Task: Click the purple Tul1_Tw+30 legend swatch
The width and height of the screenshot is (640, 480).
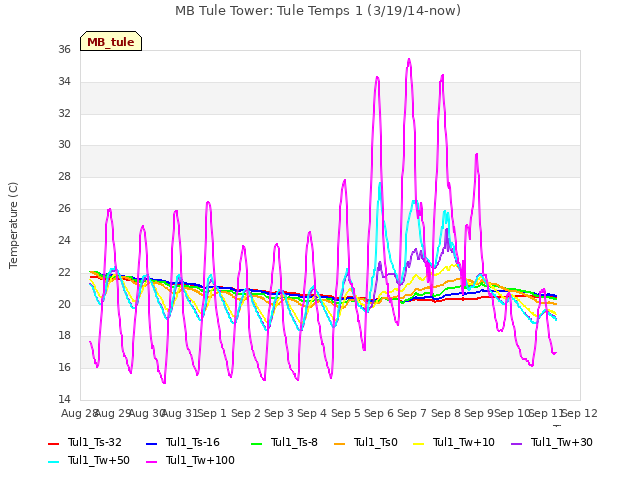Action: point(517,443)
